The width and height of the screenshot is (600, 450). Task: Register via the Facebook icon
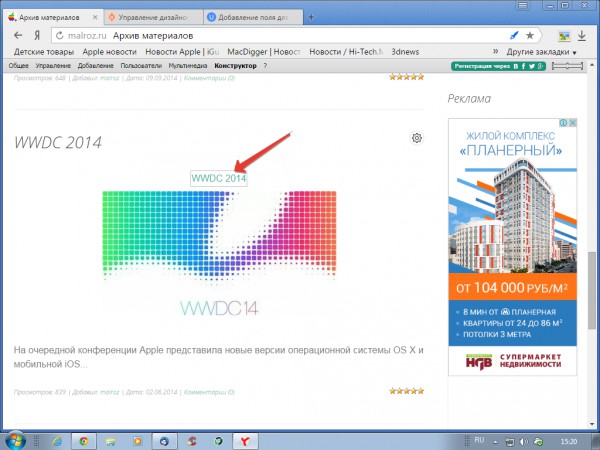click(523, 66)
